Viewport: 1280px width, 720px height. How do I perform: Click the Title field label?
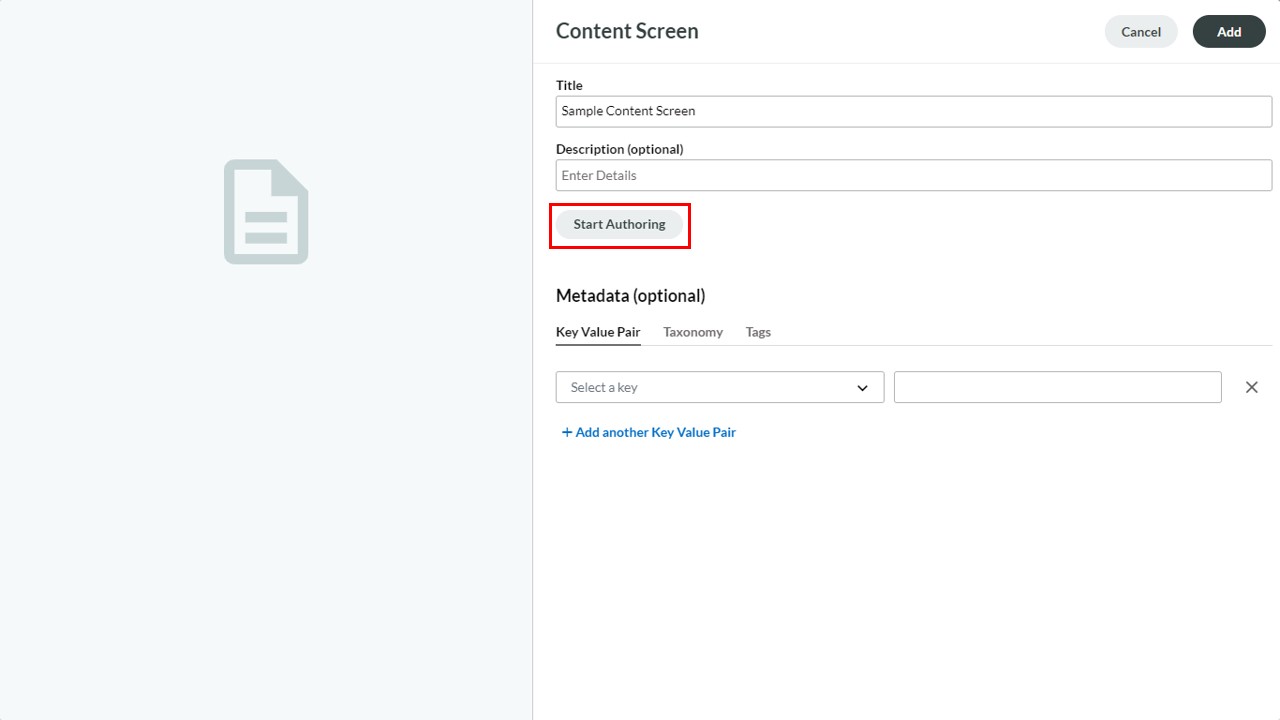pos(569,85)
